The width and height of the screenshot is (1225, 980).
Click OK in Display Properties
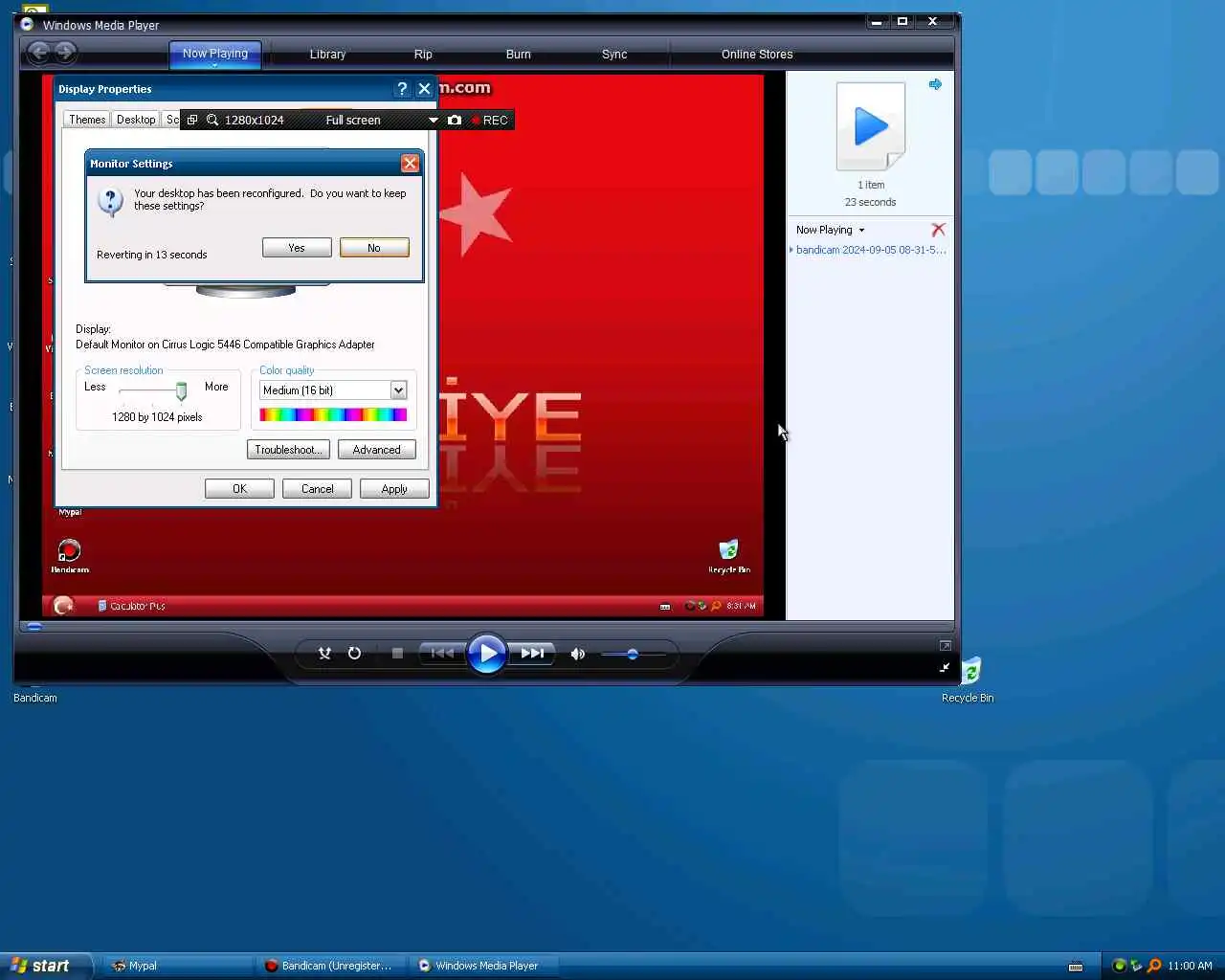click(x=239, y=489)
